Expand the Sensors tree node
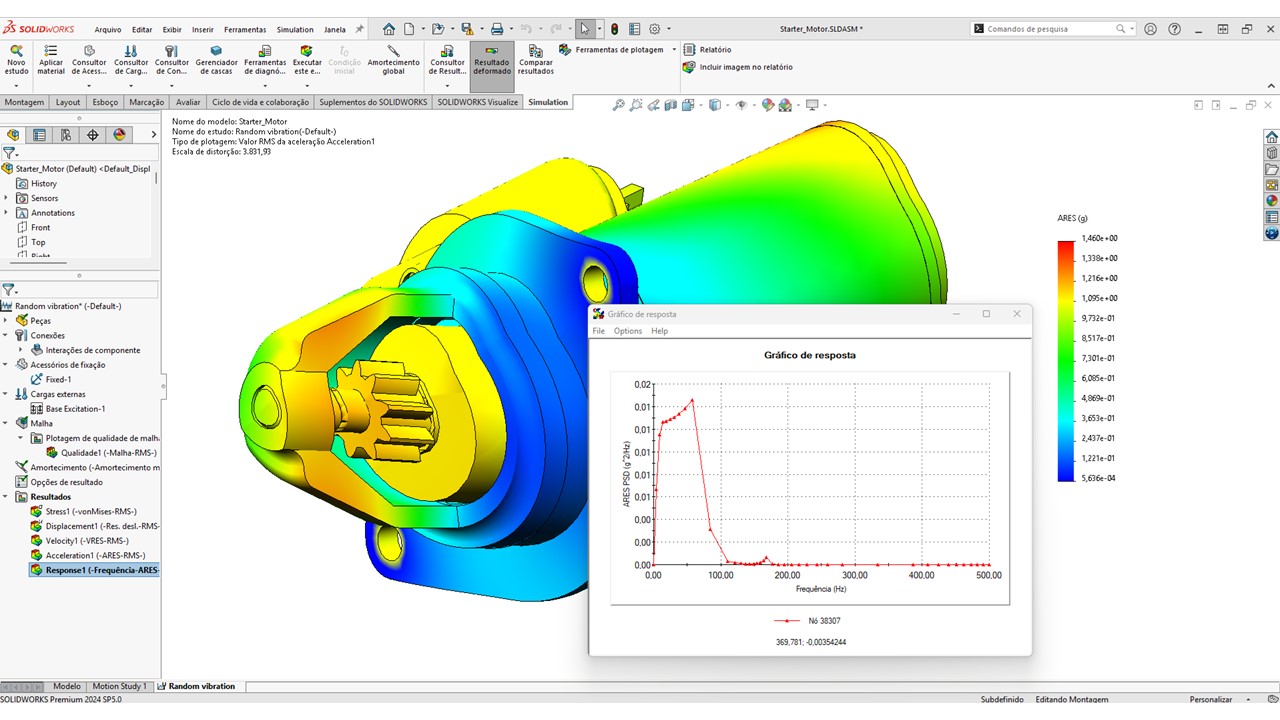This screenshot has width=1280, height=720. [x=6, y=198]
